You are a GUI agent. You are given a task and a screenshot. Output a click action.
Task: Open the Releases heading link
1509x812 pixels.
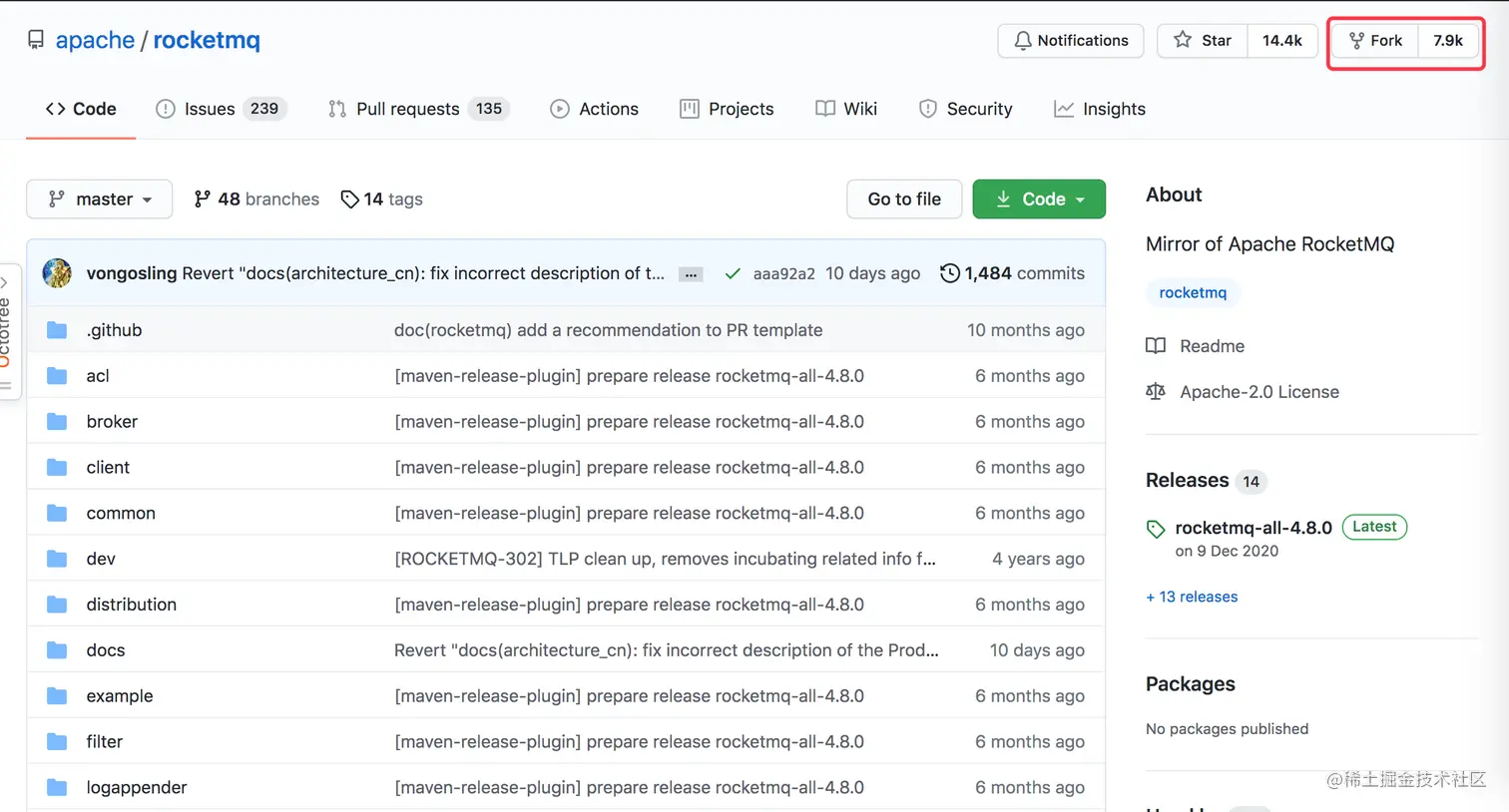[x=1188, y=481]
